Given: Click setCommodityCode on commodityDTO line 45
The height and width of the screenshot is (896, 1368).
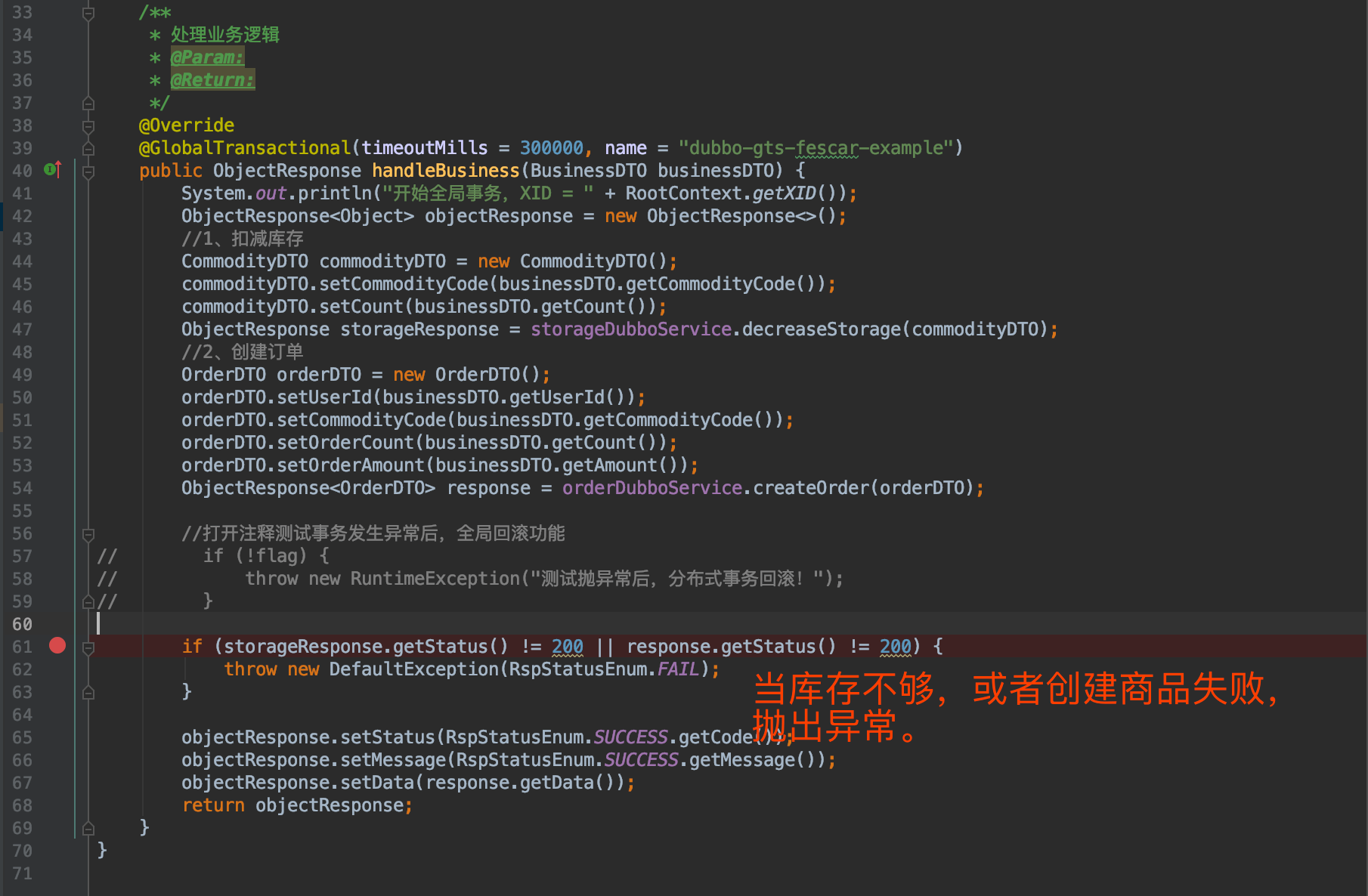Looking at the screenshot, I should tap(404, 284).
